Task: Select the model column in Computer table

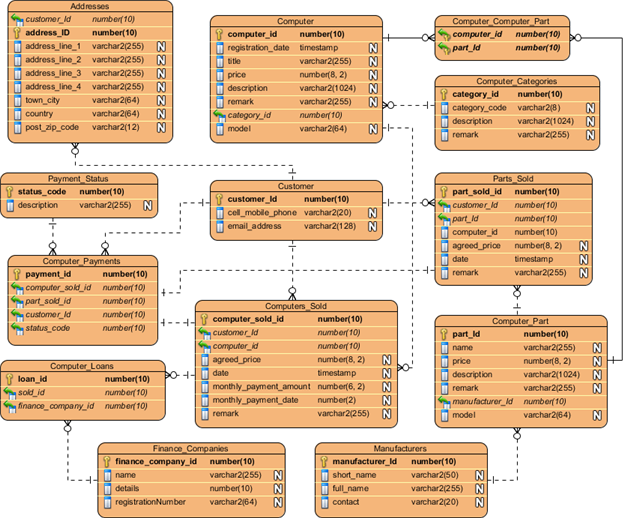Action: tap(239, 129)
